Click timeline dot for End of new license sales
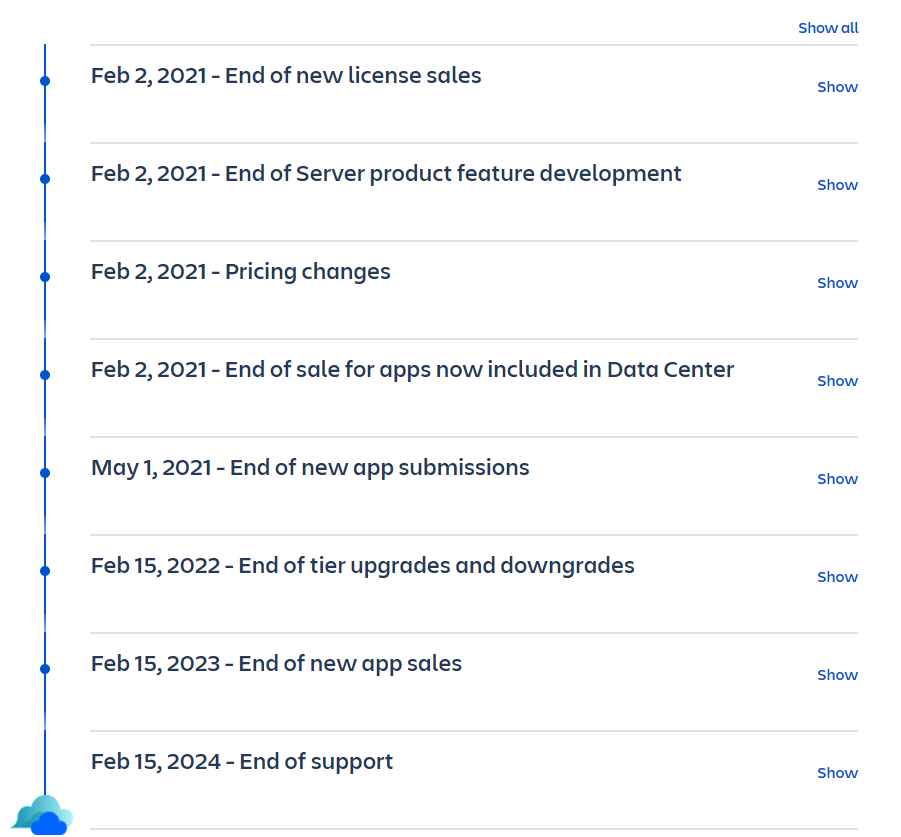The image size is (901, 837). pyautogui.click(x=45, y=81)
